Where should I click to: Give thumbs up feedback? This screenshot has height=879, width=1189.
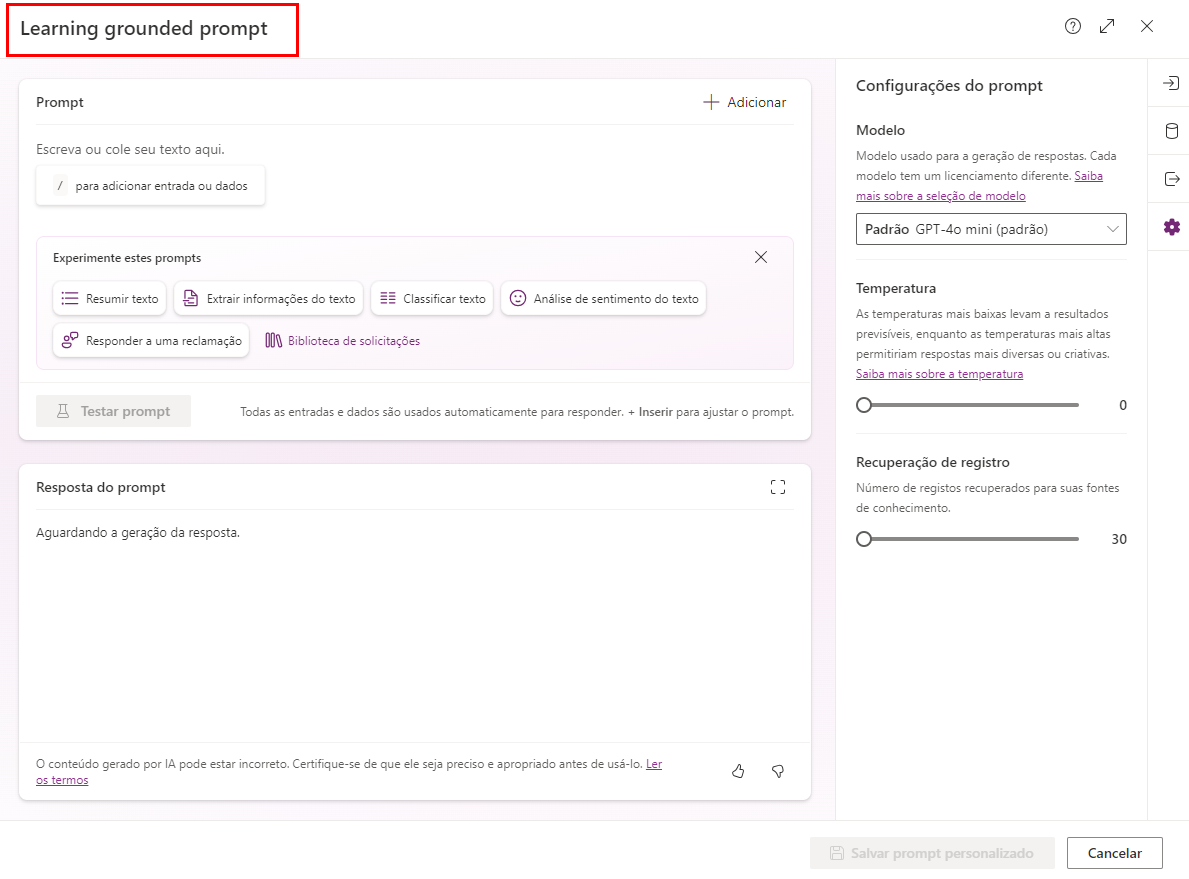click(739, 771)
